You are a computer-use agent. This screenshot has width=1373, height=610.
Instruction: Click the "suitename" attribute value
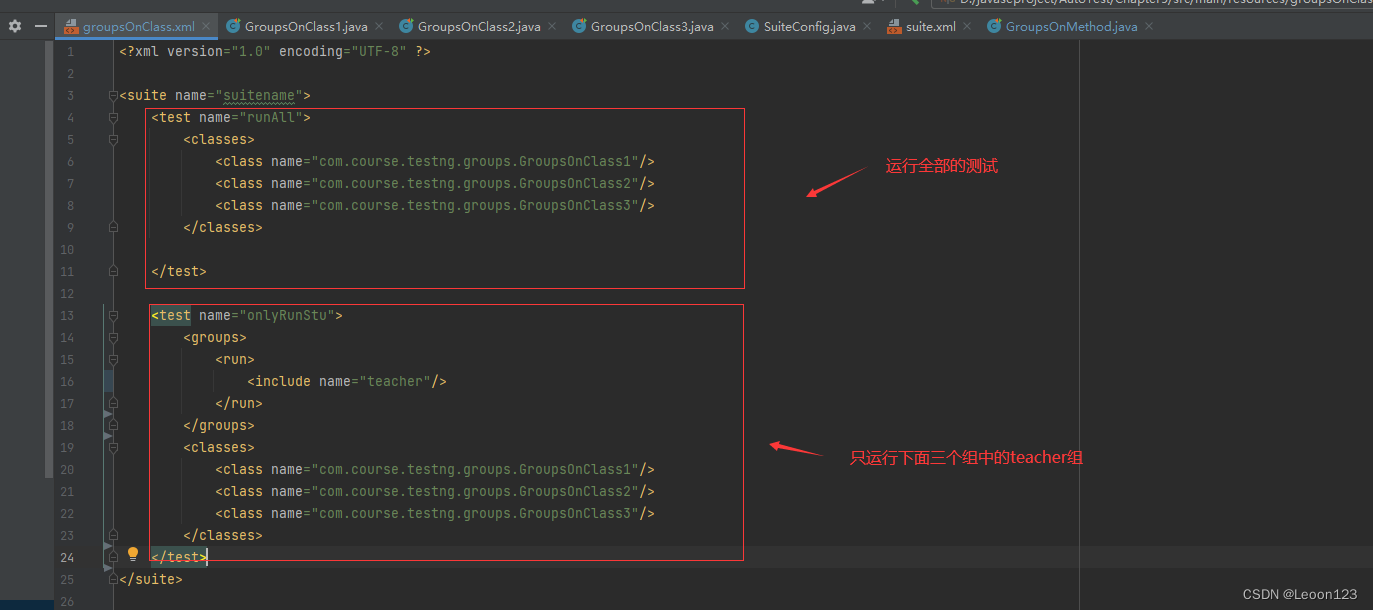click(x=259, y=96)
